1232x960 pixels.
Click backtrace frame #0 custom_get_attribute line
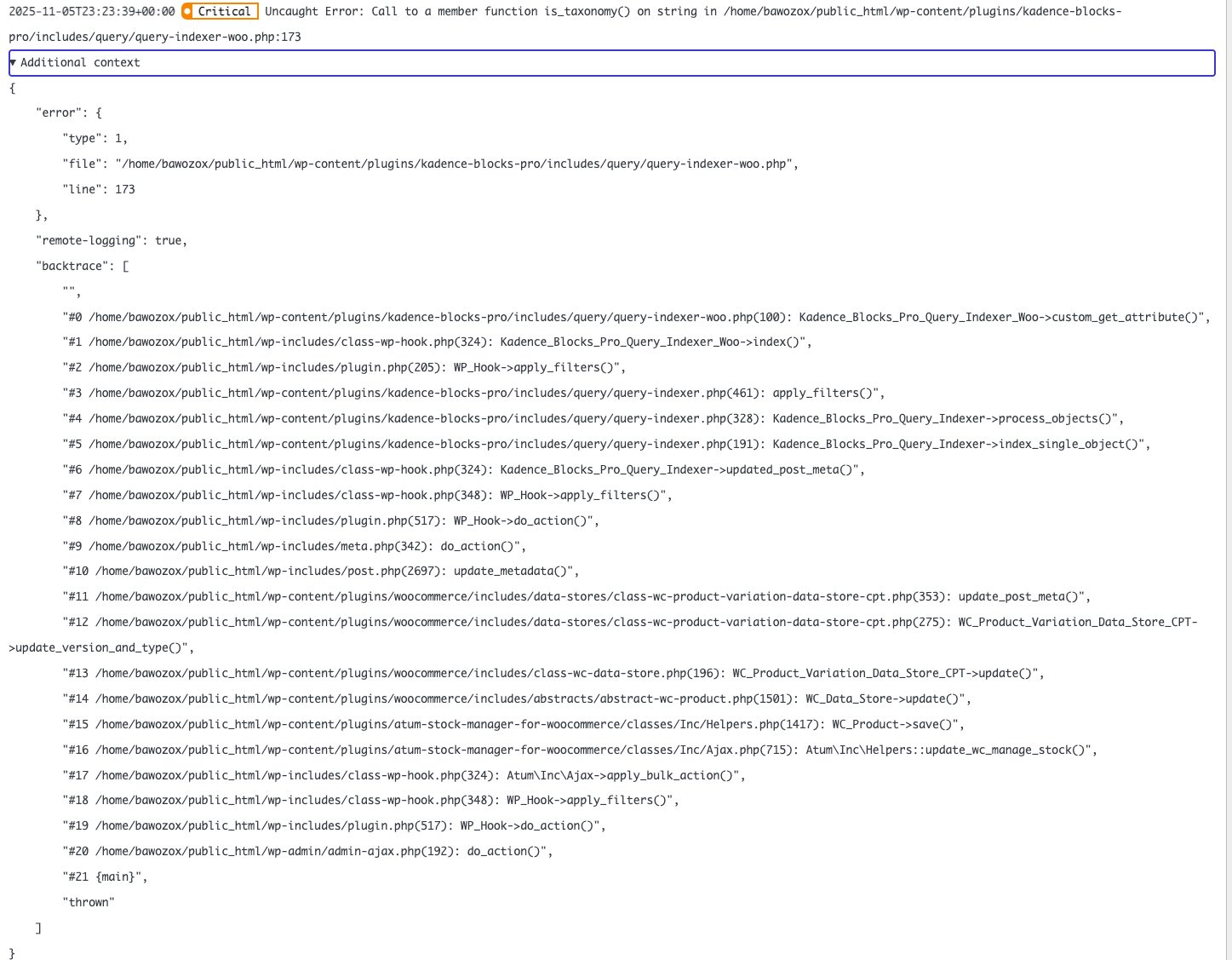coord(636,317)
